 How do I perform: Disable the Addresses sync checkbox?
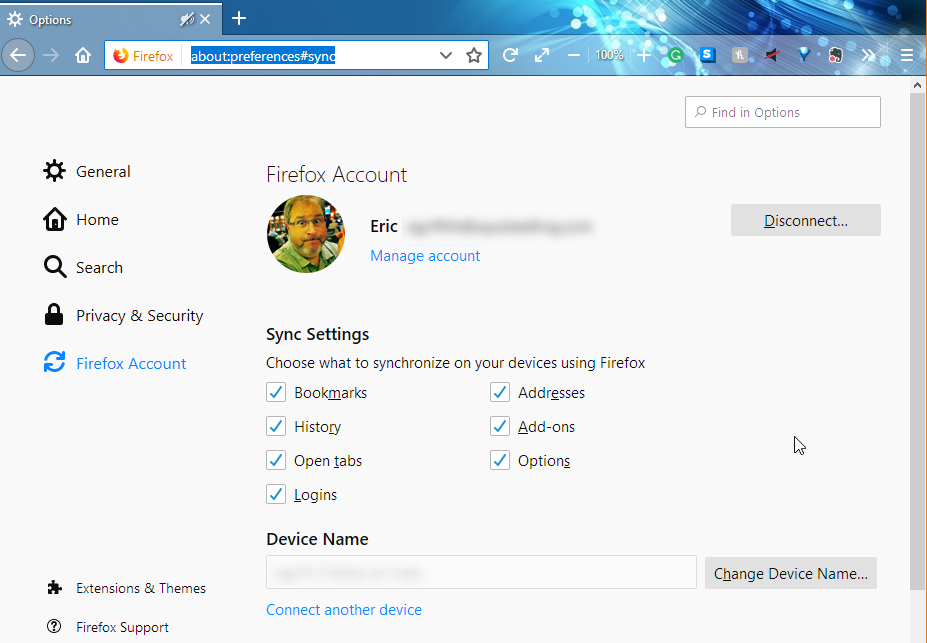click(x=500, y=392)
